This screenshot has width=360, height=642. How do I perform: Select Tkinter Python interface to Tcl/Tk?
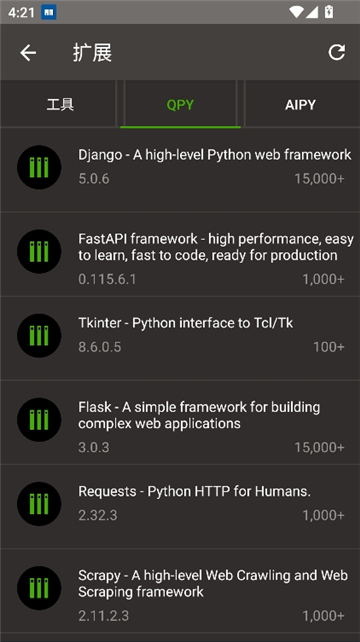(186, 323)
